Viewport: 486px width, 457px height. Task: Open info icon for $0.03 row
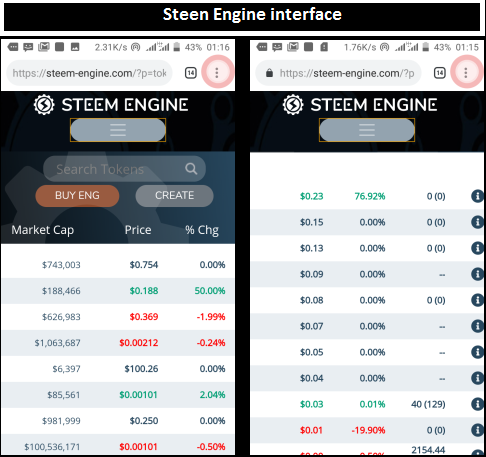point(477,404)
